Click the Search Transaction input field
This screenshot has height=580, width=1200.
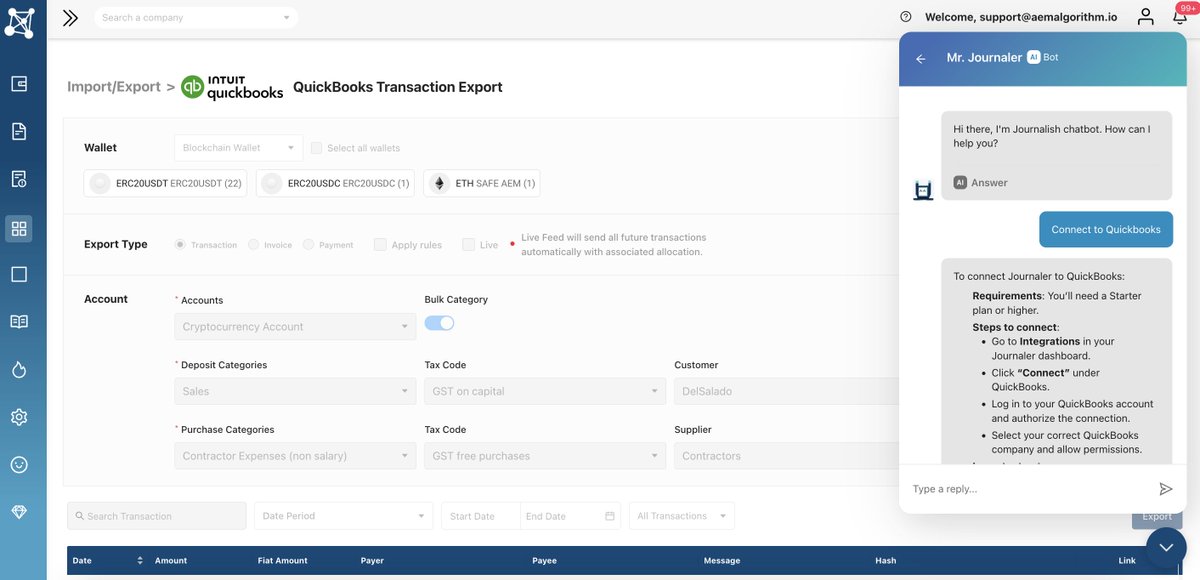click(157, 516)
